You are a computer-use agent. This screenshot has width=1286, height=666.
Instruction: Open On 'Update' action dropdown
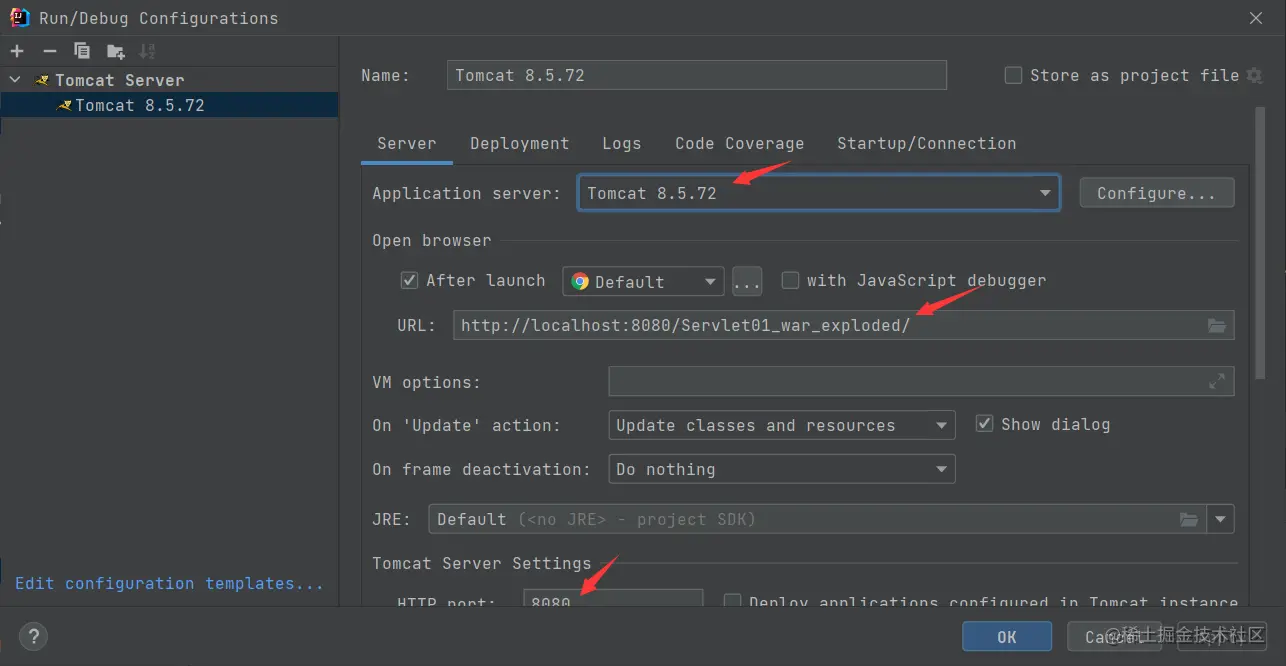(781, 425)
